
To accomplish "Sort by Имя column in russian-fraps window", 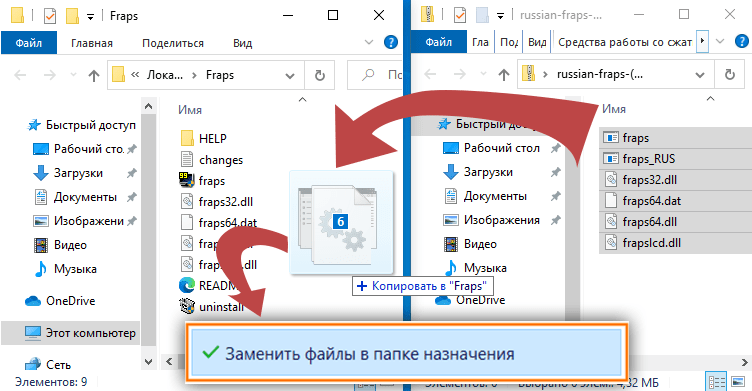I will click(614, 109).
